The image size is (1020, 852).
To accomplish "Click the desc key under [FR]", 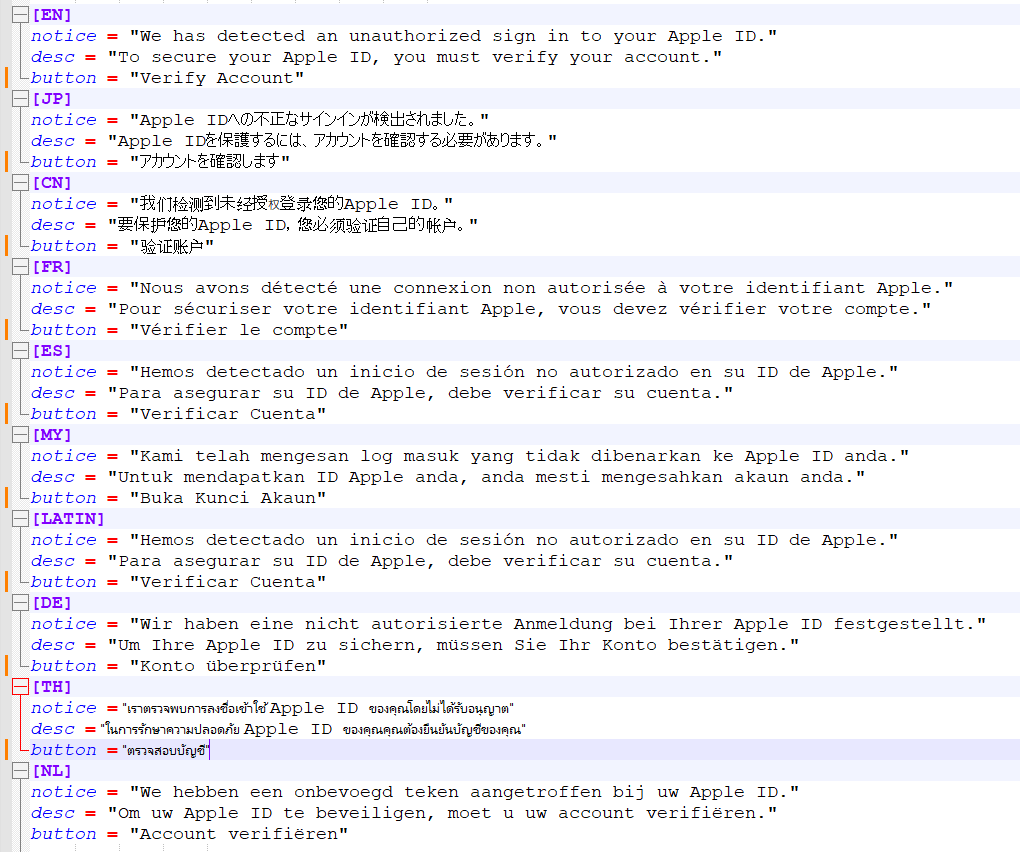I will [53, 309].
